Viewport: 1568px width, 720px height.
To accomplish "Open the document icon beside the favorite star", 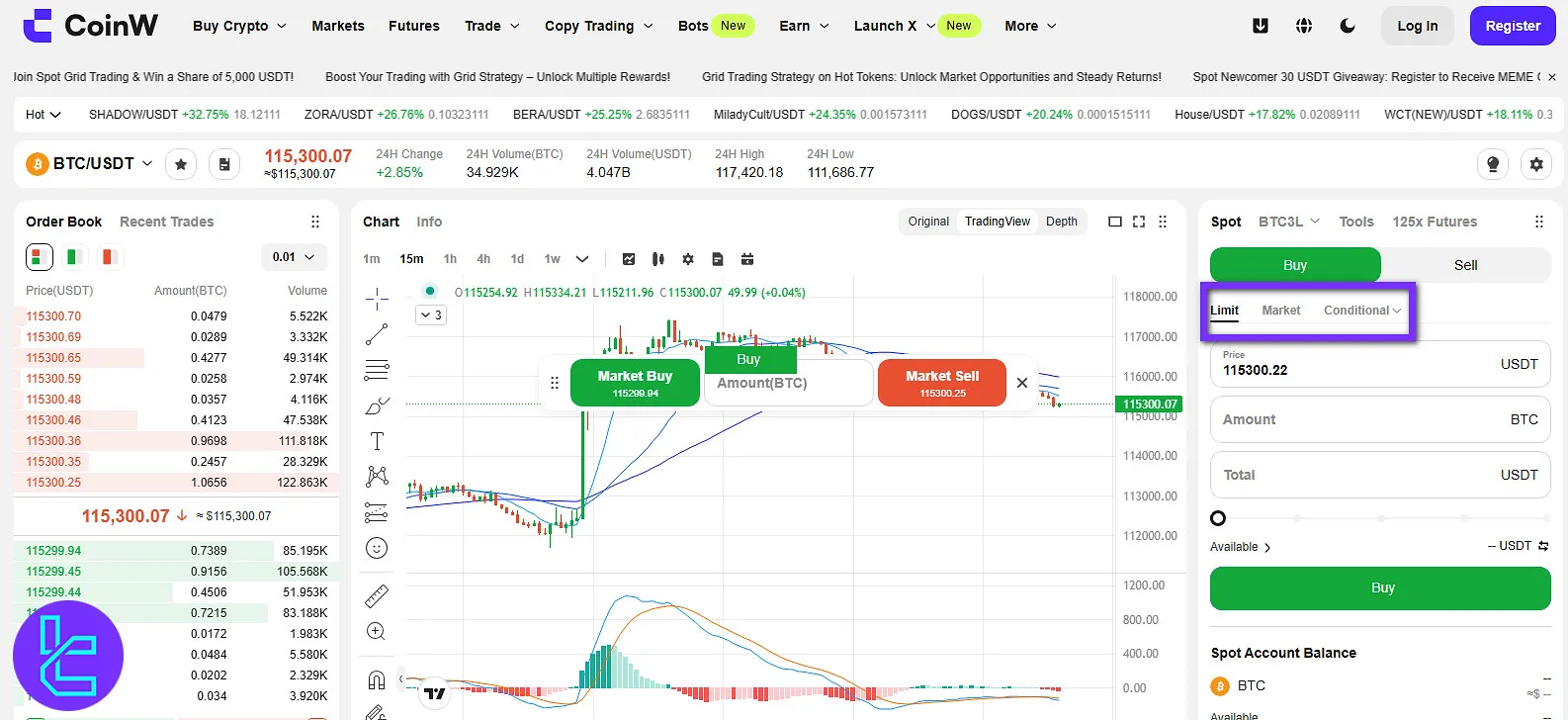I will tap(224, 164).
